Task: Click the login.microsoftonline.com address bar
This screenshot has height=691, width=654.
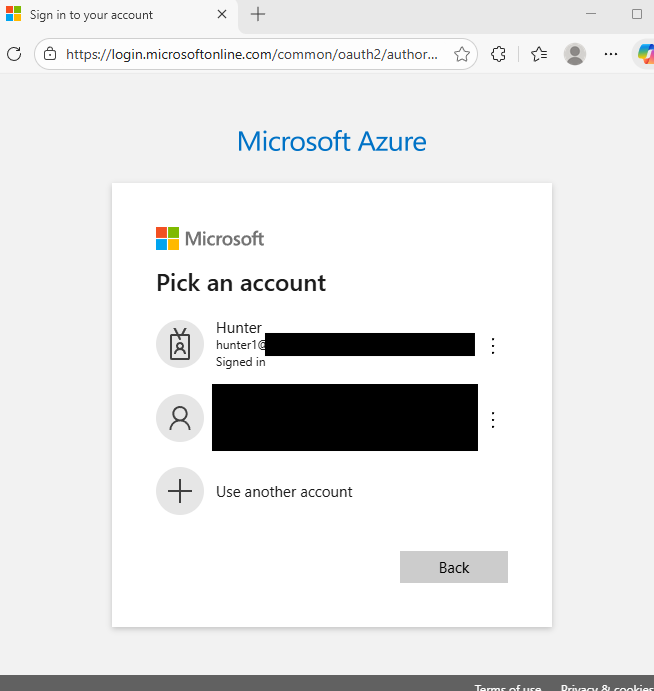Action: 252,54
